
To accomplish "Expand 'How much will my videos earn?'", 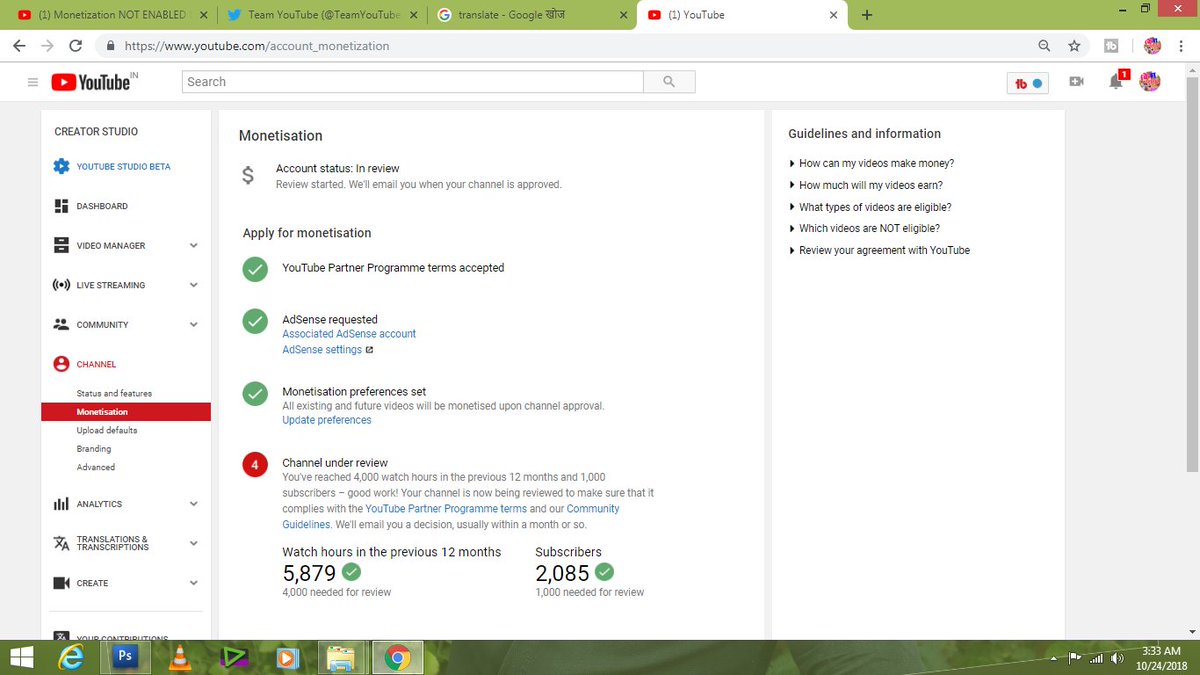I will point(866,185).
